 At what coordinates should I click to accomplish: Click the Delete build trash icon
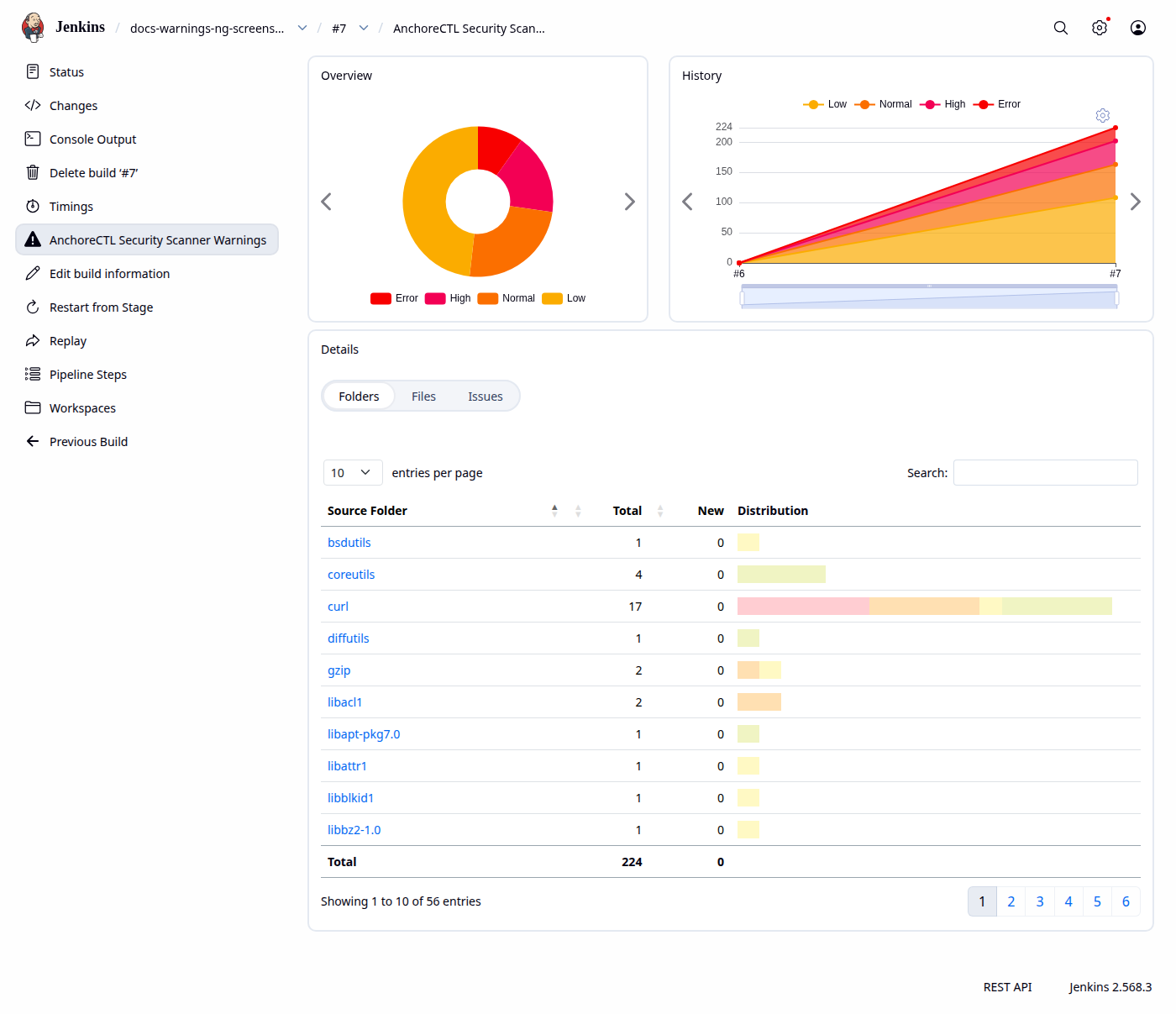click(33, 172)
